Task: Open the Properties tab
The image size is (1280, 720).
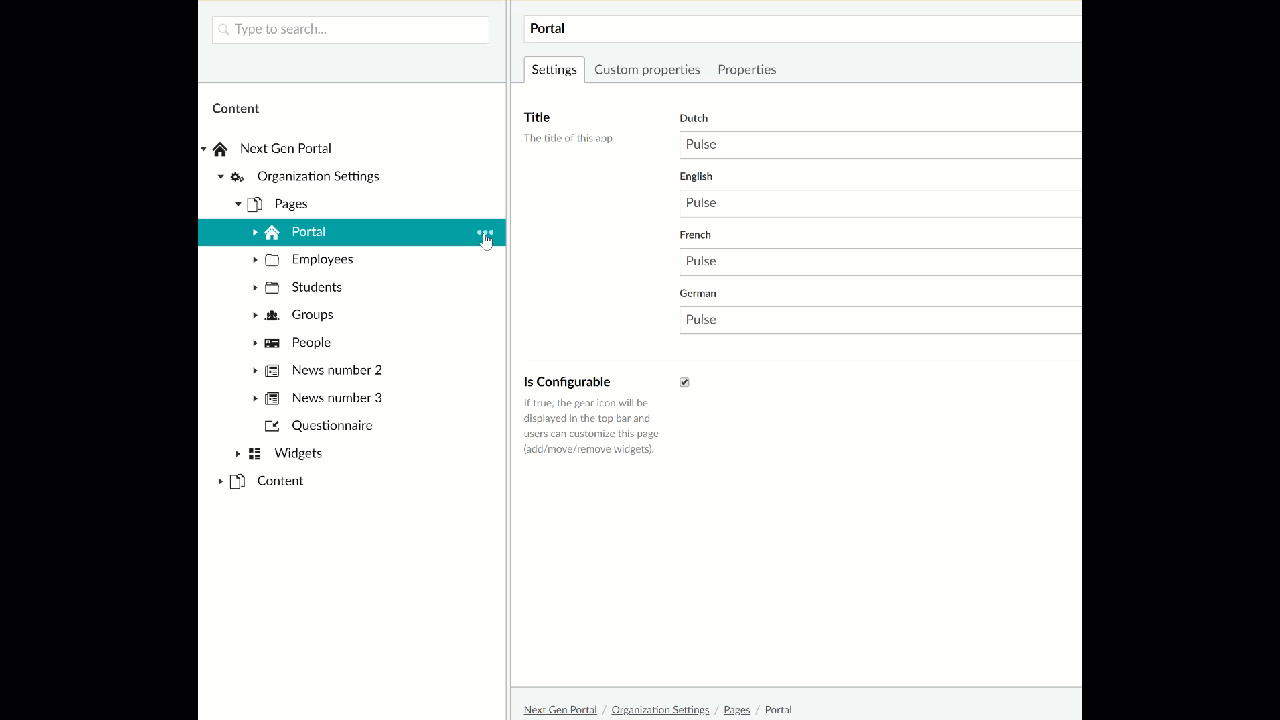Action: point(747,70)
